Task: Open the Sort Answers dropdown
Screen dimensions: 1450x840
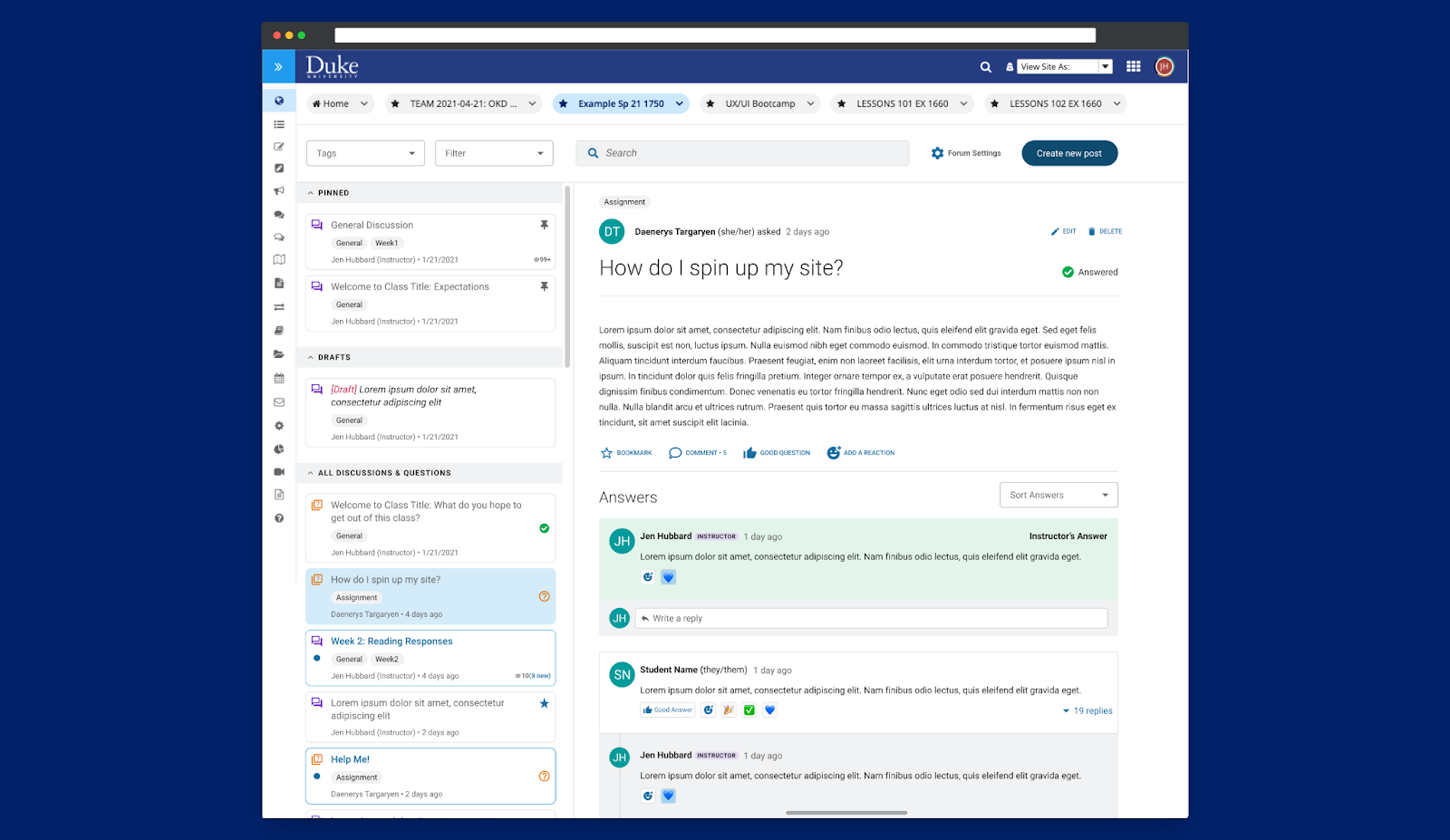Action: (x=1058, y=495)
